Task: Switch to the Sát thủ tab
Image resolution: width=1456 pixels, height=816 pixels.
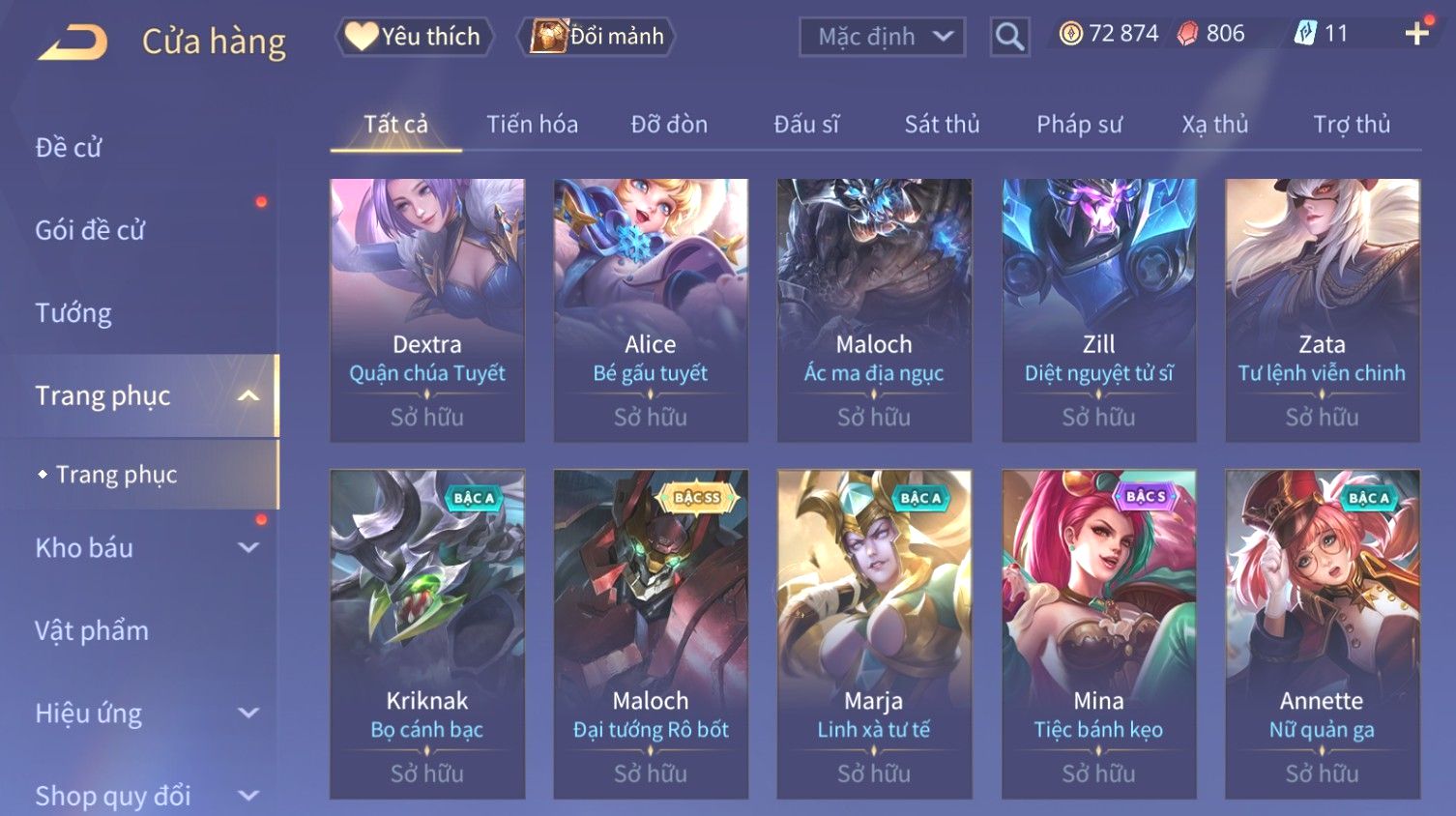Action: [x=942, y=124]
